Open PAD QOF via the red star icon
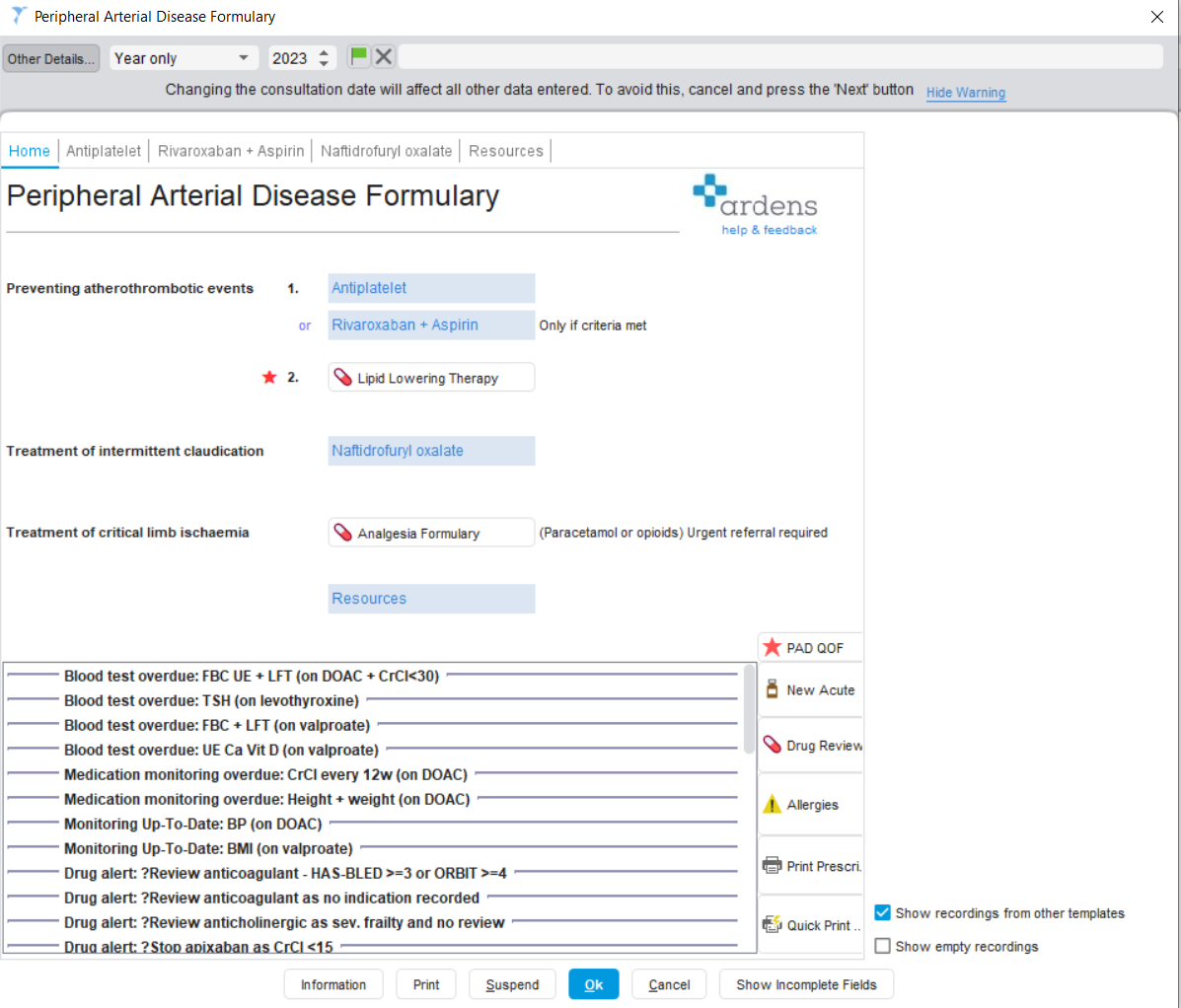This screenshot has height=1008, width=1181. (x=773, y=646)
